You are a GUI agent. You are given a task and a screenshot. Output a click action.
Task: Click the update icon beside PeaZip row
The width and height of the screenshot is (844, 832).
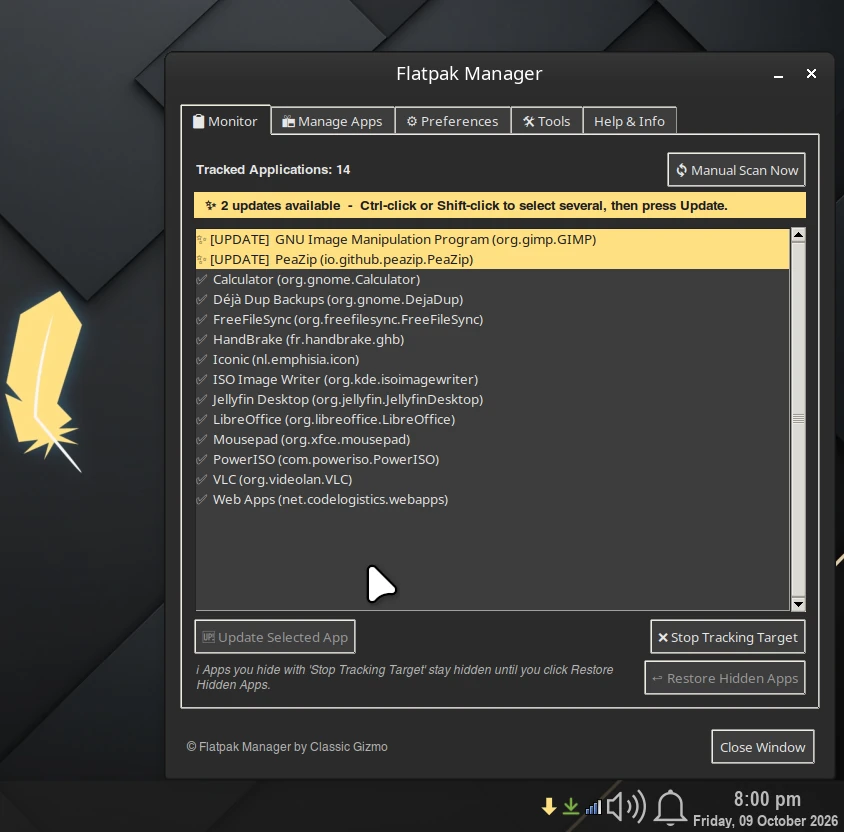(202, 259)
